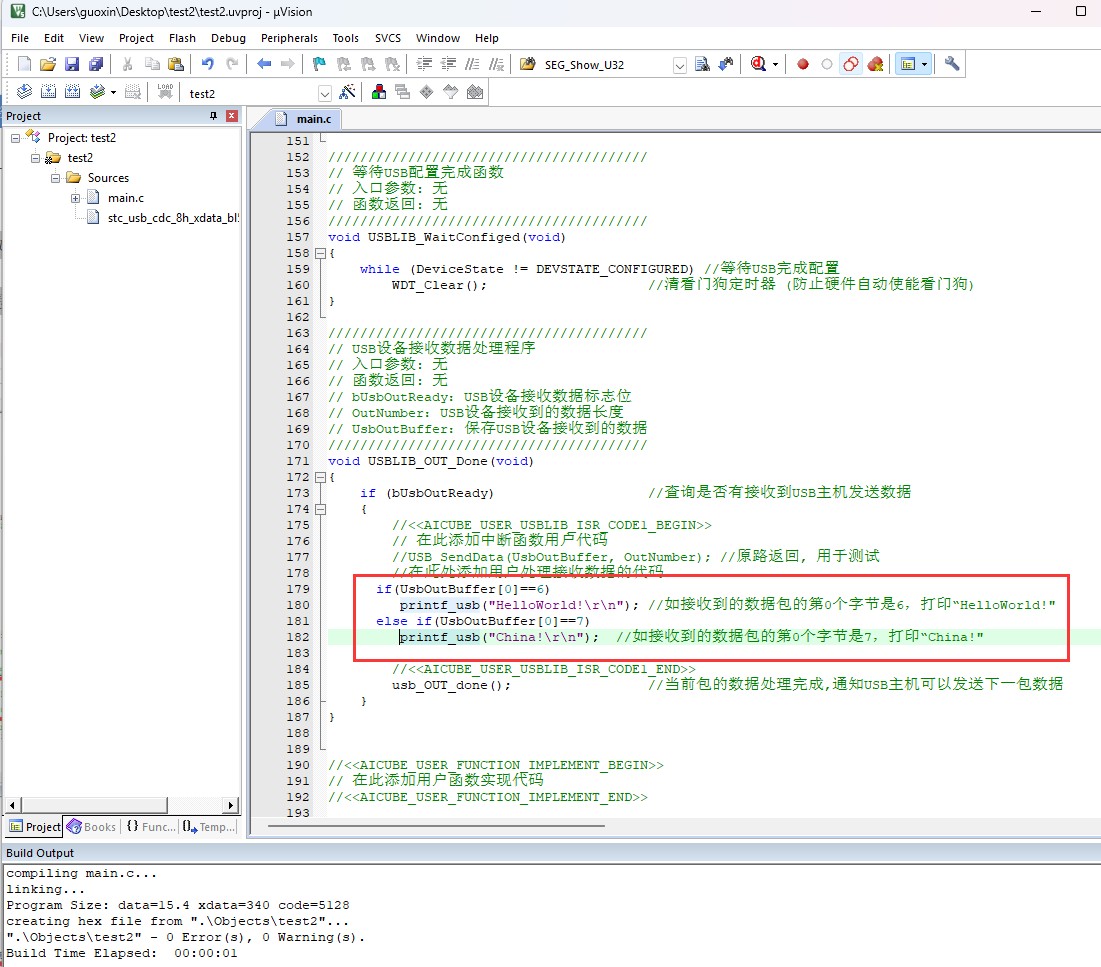Screen dimensions: 1101x967
Task: Expand the SEG_Show_U32 find dropdown
Action: tap(679, 65)
